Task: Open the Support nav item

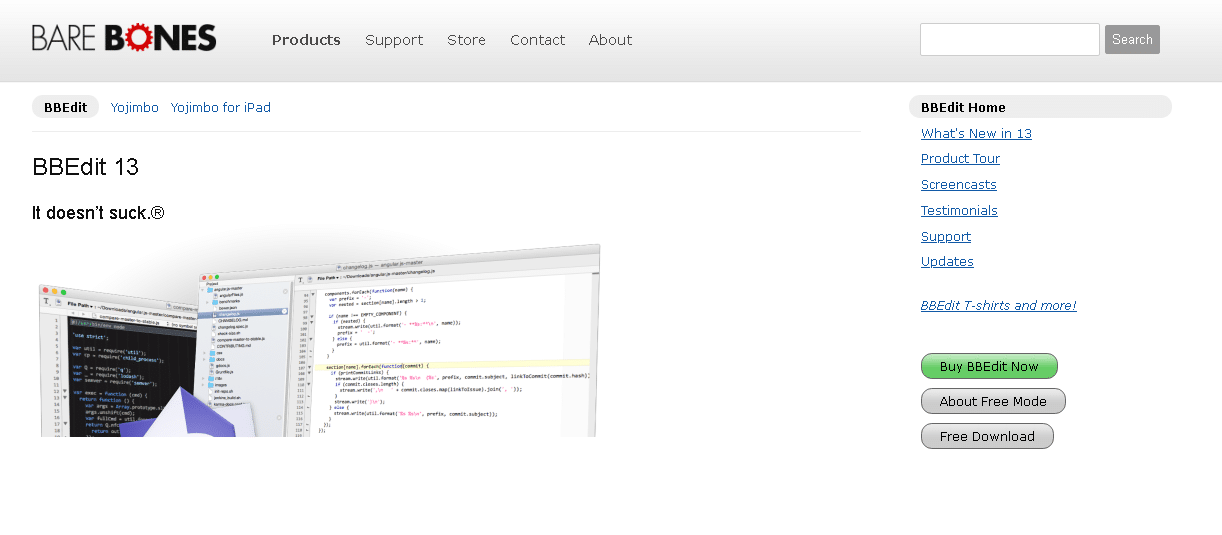Action: coord(394,40)
